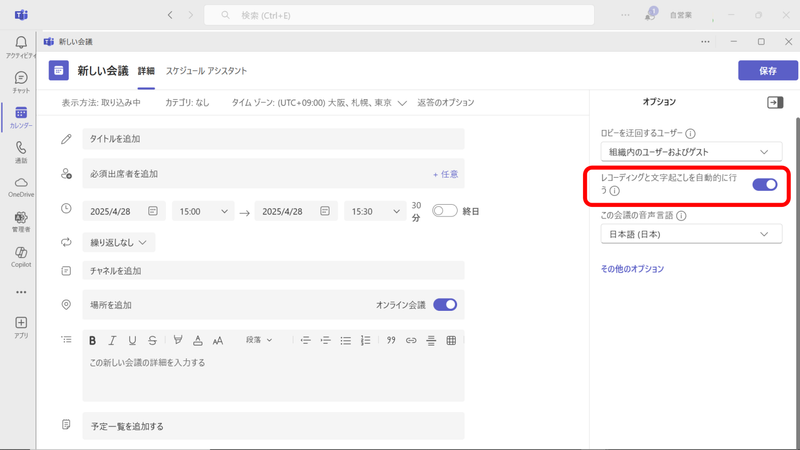
Task: Increase indent in the editor
Action: 325,340
